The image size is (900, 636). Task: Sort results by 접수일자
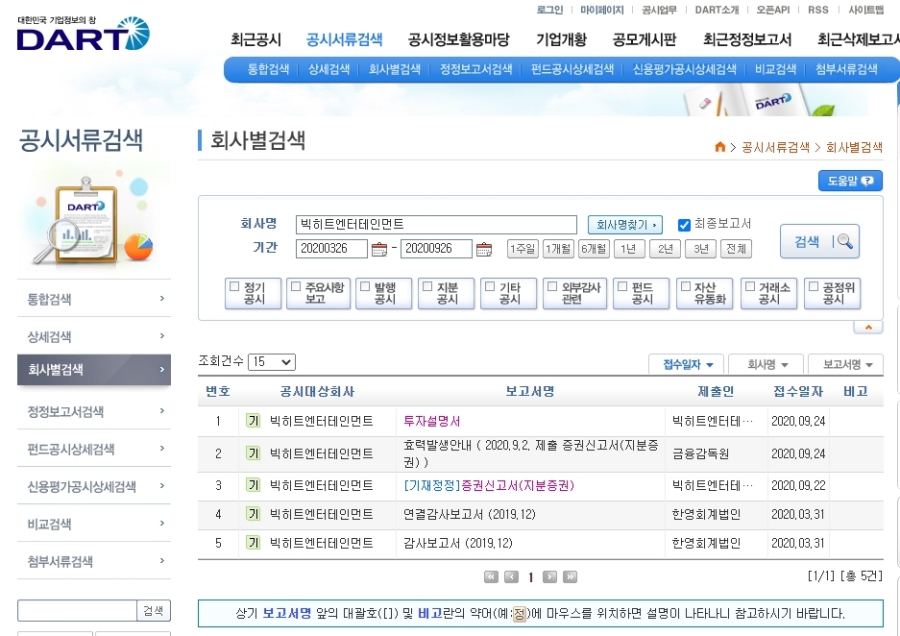pos(686,364)
